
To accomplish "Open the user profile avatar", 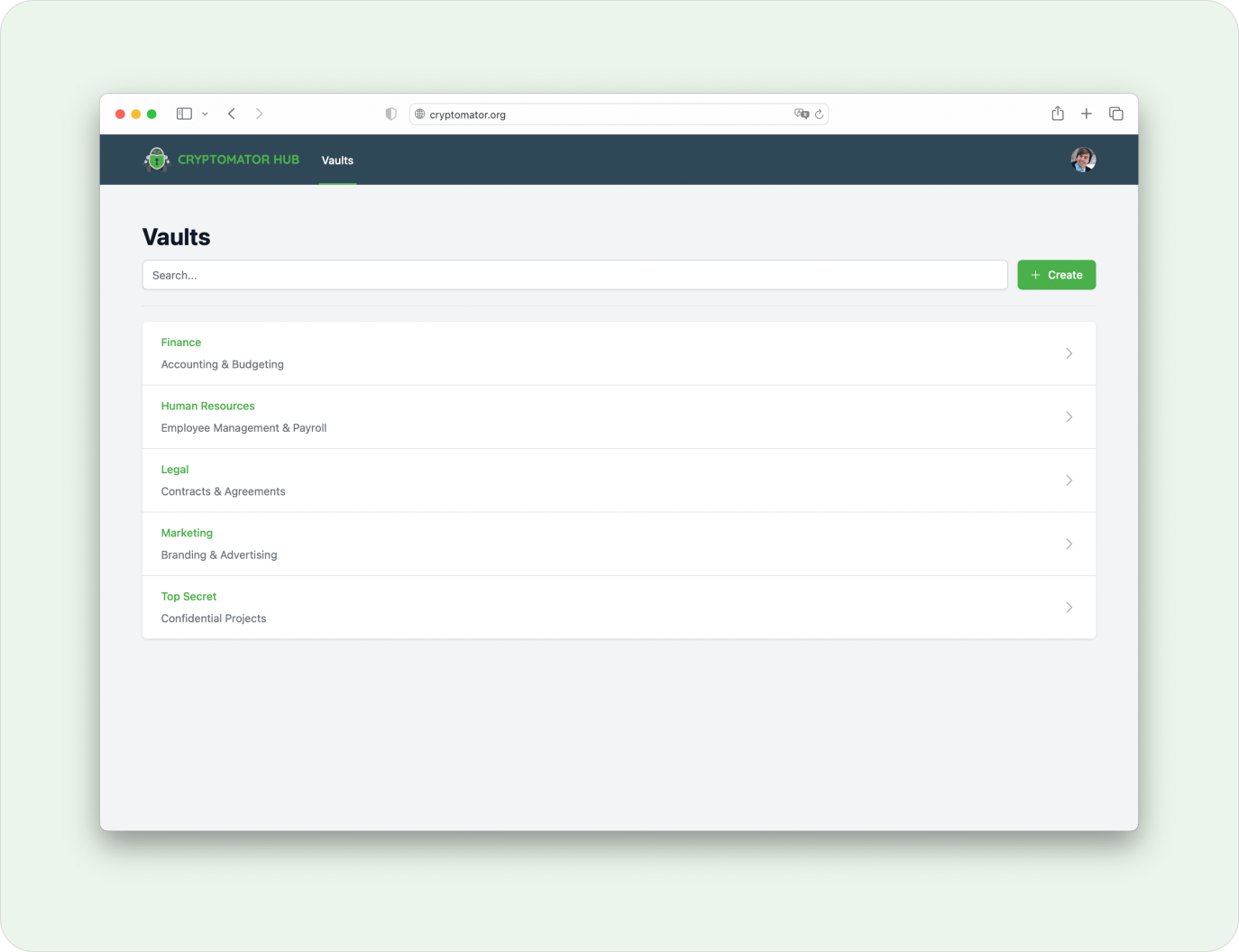I will [x=1083, y=160].
